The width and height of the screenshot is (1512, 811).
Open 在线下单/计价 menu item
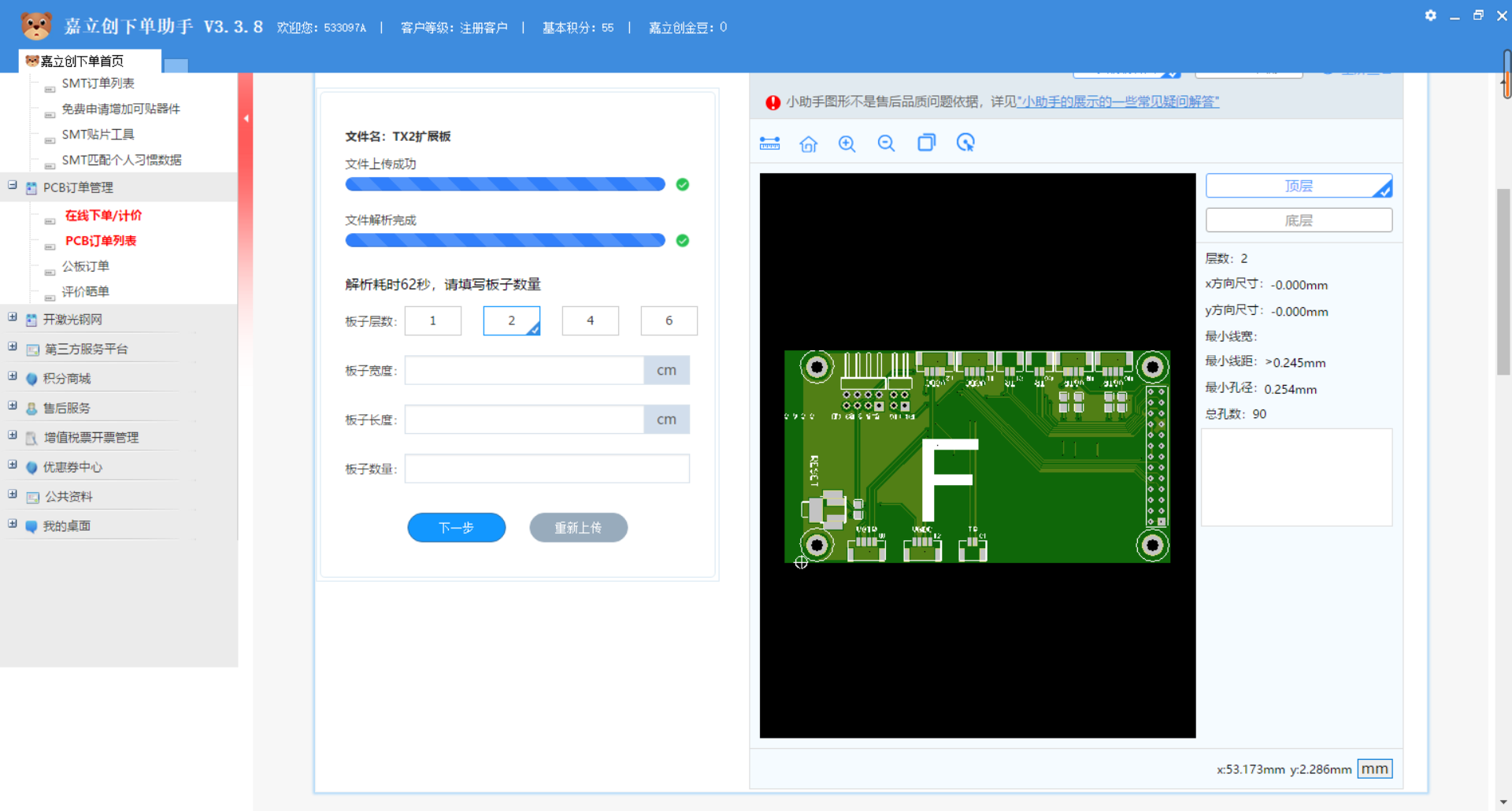[x=103, y=215]
